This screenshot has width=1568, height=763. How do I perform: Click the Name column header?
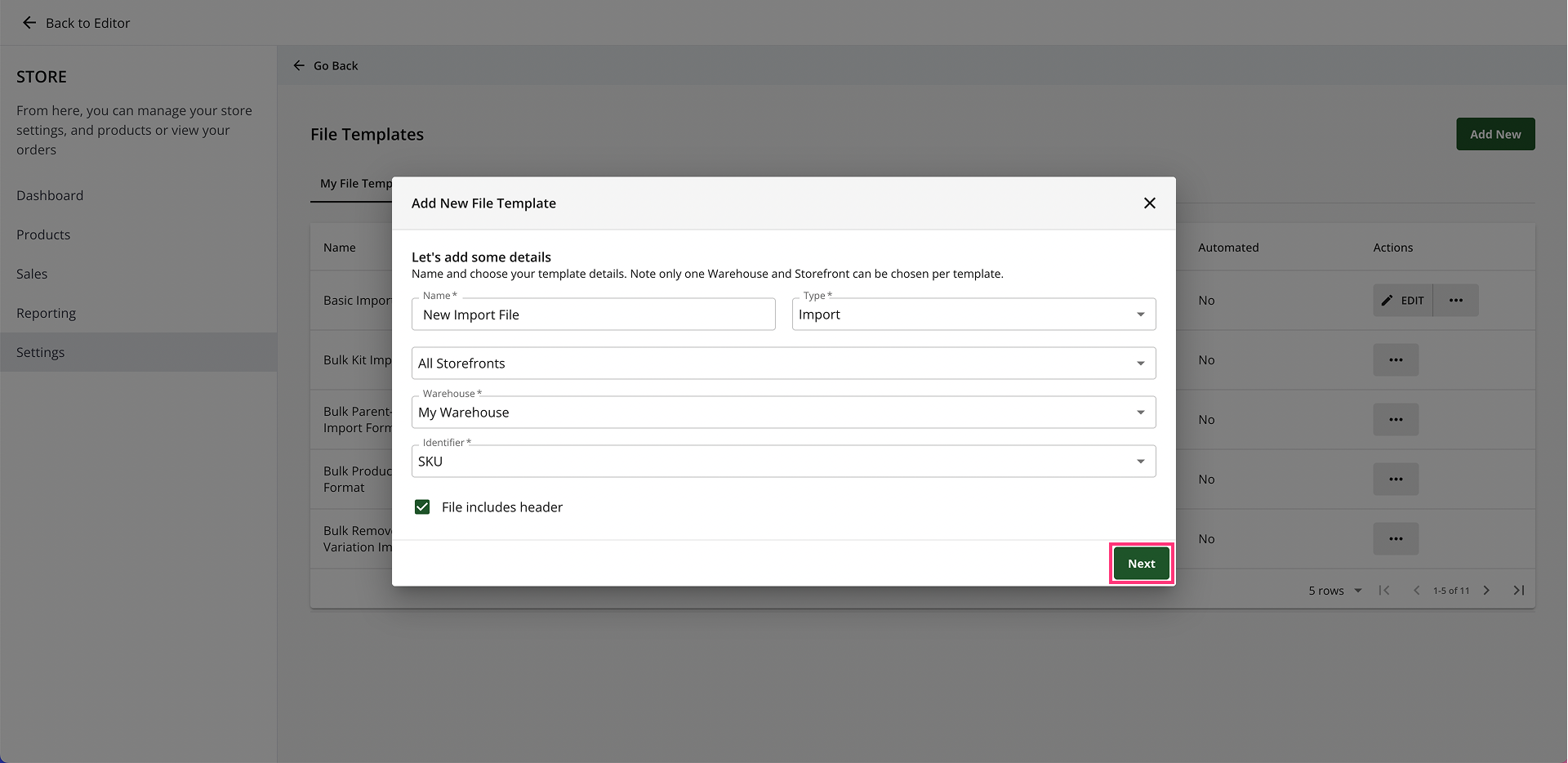coord(339,248)
